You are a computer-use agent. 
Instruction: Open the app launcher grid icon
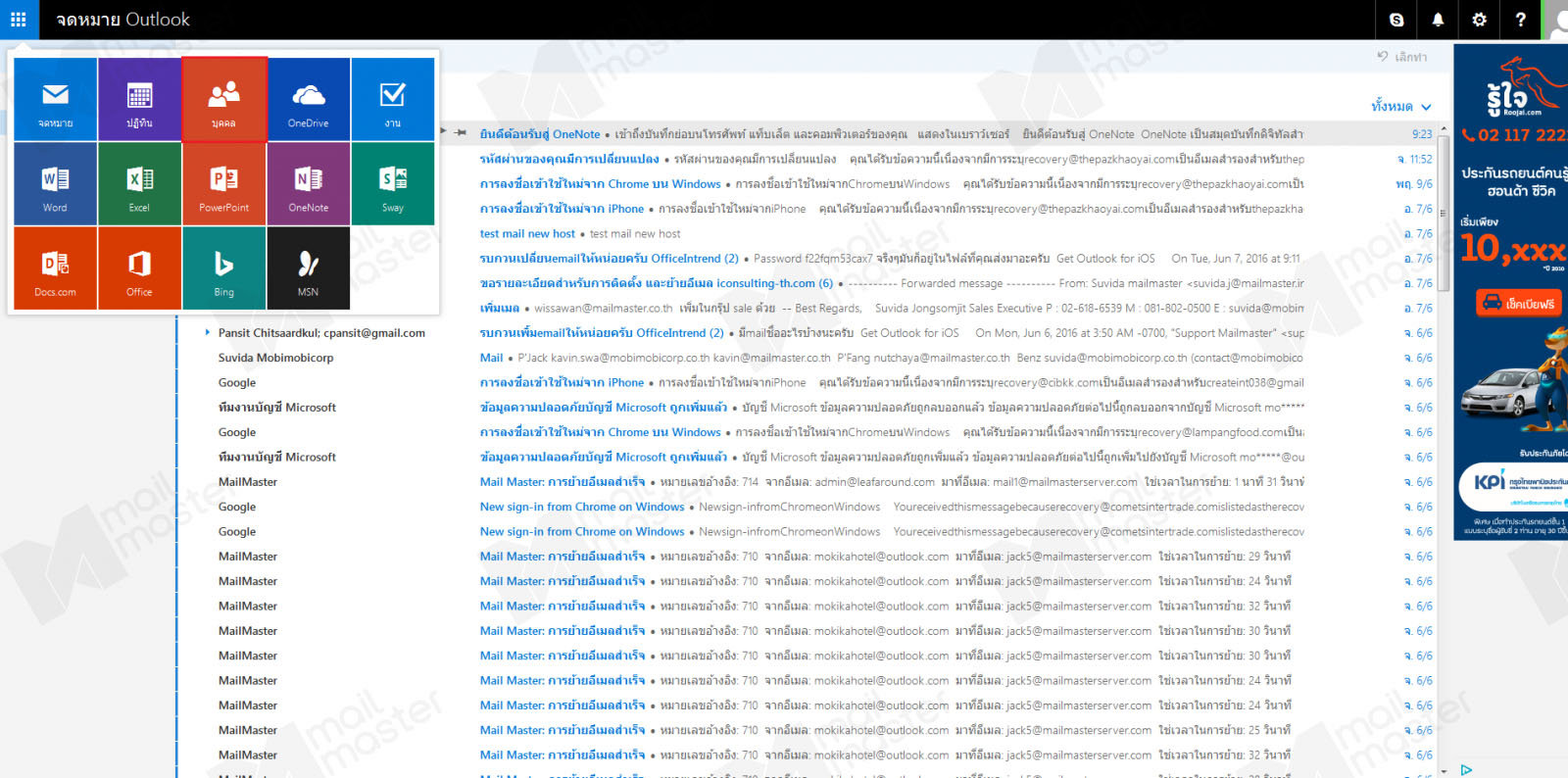point(19,20)
